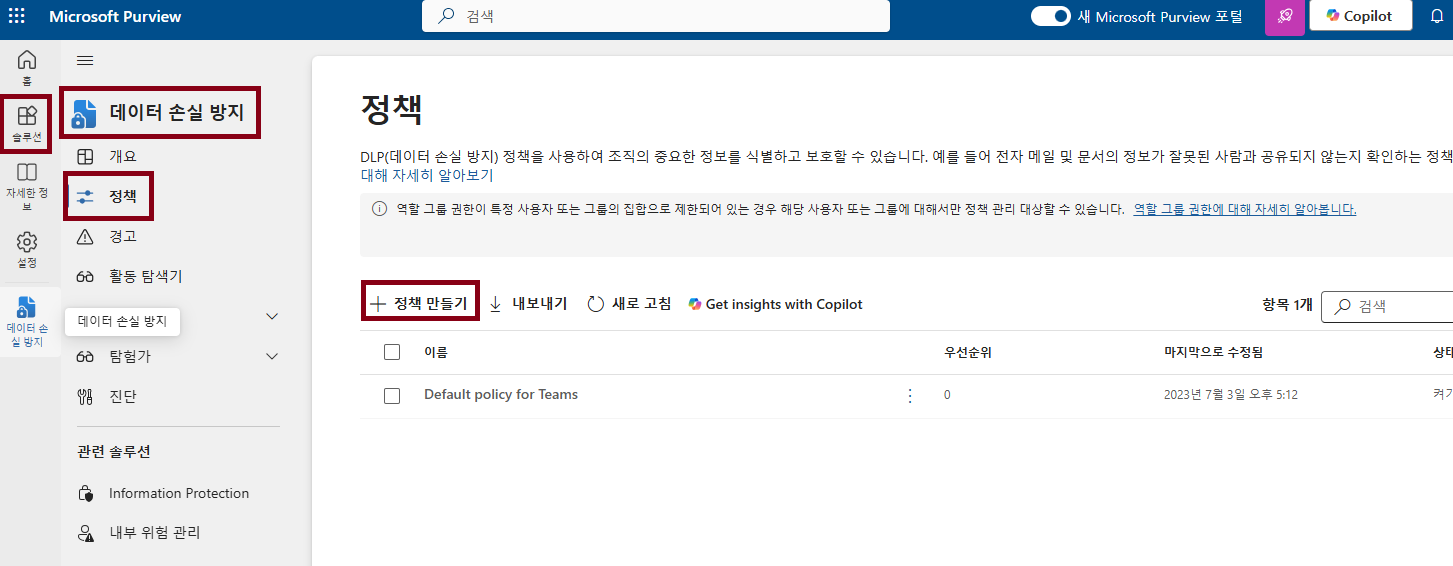
Task: Click the top search box
Action: click(x=655, y=16)
